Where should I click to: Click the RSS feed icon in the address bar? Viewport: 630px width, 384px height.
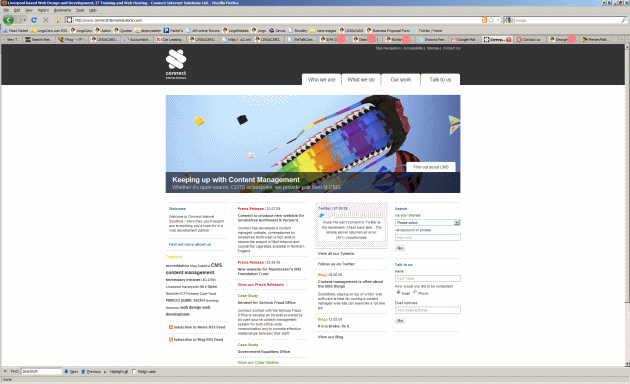point(485,20)
